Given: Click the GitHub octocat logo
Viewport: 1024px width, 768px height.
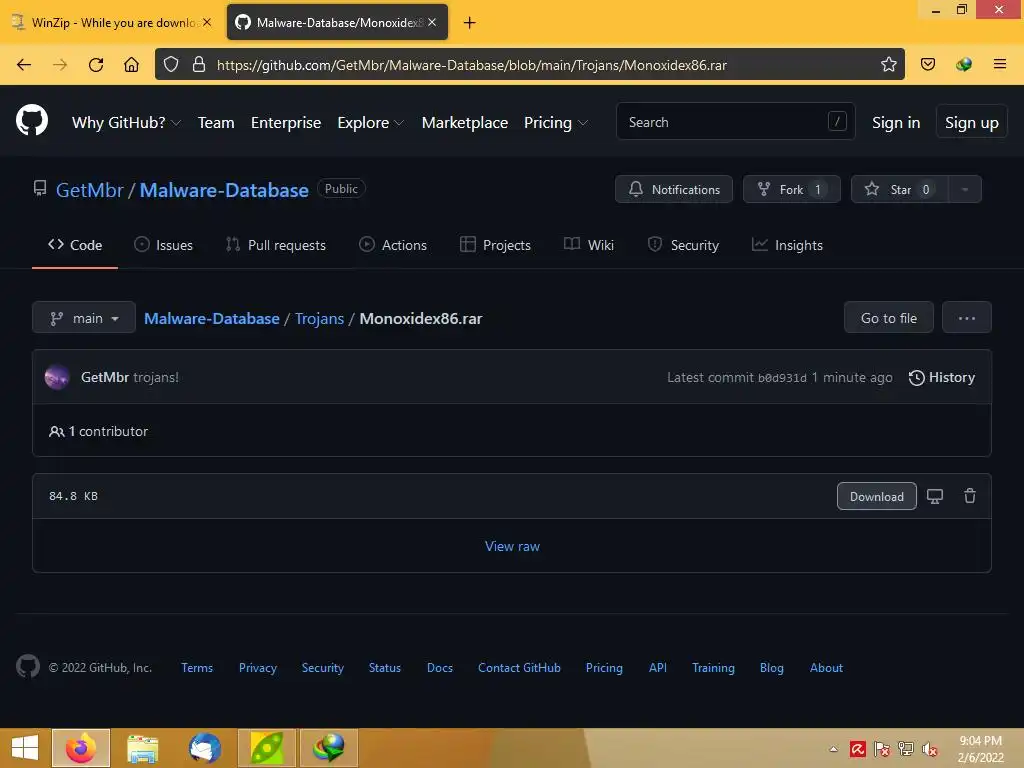Looking at the screenshot, I should pos(32,121).
